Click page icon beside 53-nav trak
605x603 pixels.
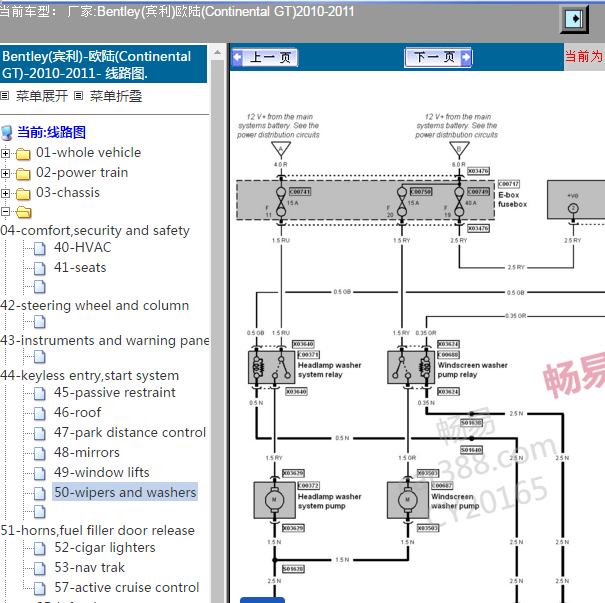[x=40, y=569]
